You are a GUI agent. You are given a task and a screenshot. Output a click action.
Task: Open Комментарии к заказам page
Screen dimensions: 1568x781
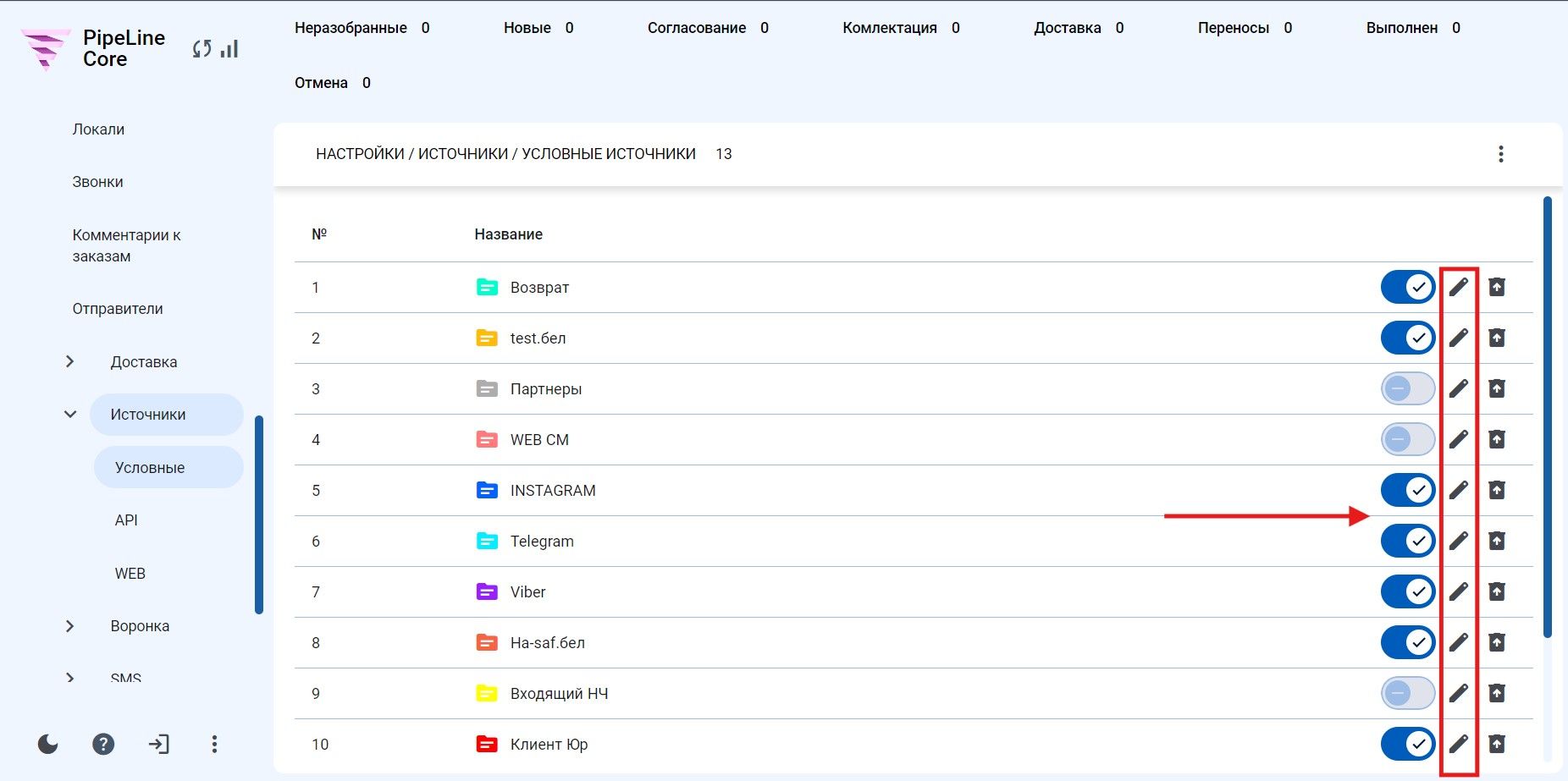click(126, 245)
